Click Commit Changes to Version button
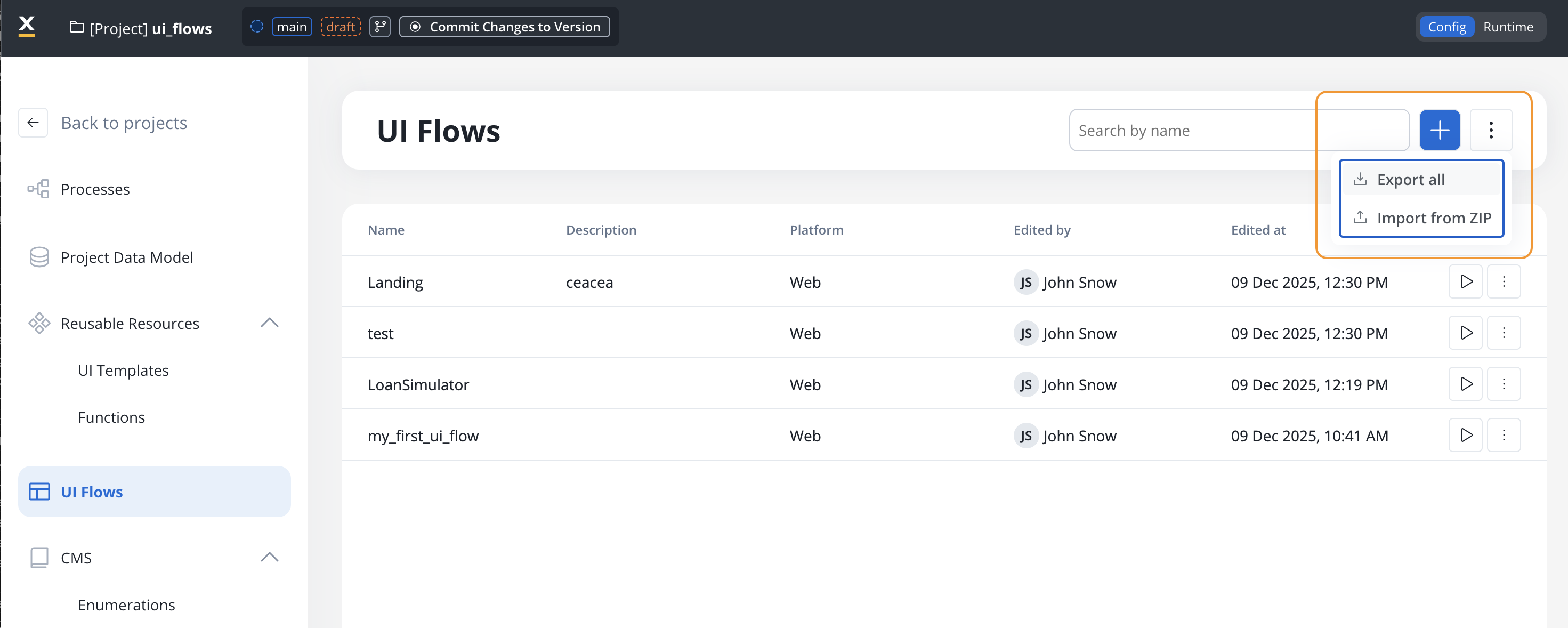Image resolution: width=1568 pixels, height=628 pixels. (x=505, y=27)
